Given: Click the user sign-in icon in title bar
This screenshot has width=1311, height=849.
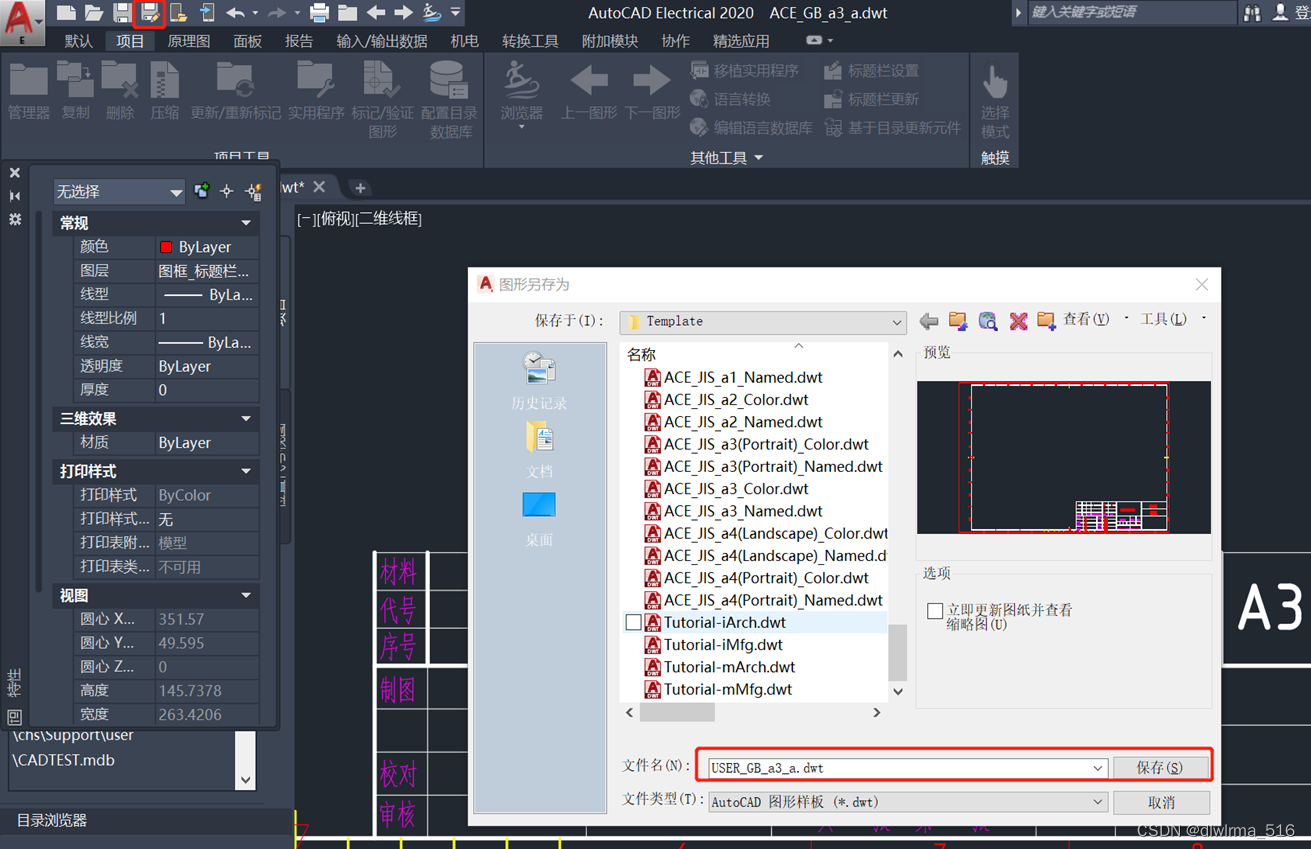Looking at the screenshot, I should 1280,13.
